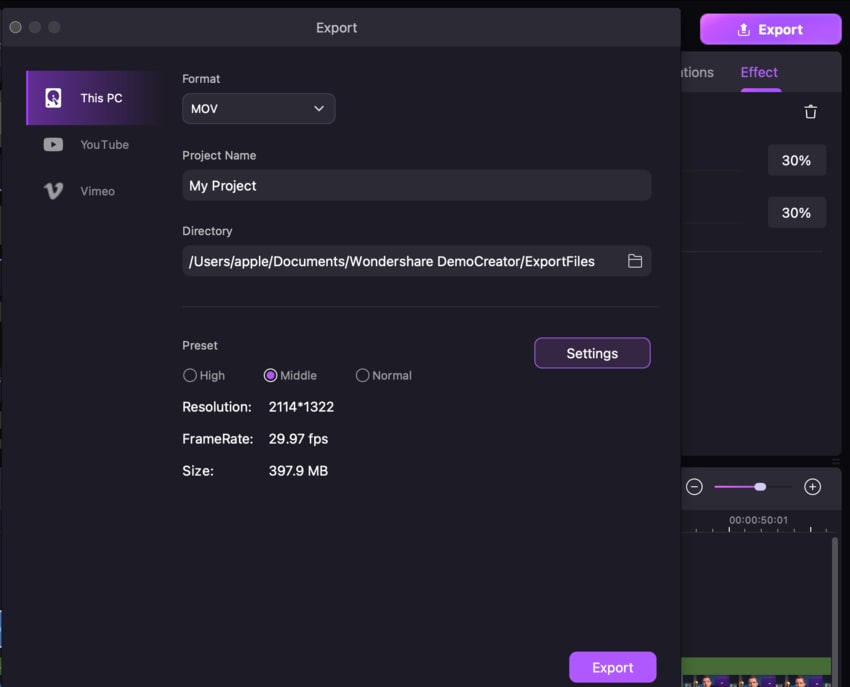850x687 pixels.
Task: Click the upper 30% value field
Action: (796, 160)
